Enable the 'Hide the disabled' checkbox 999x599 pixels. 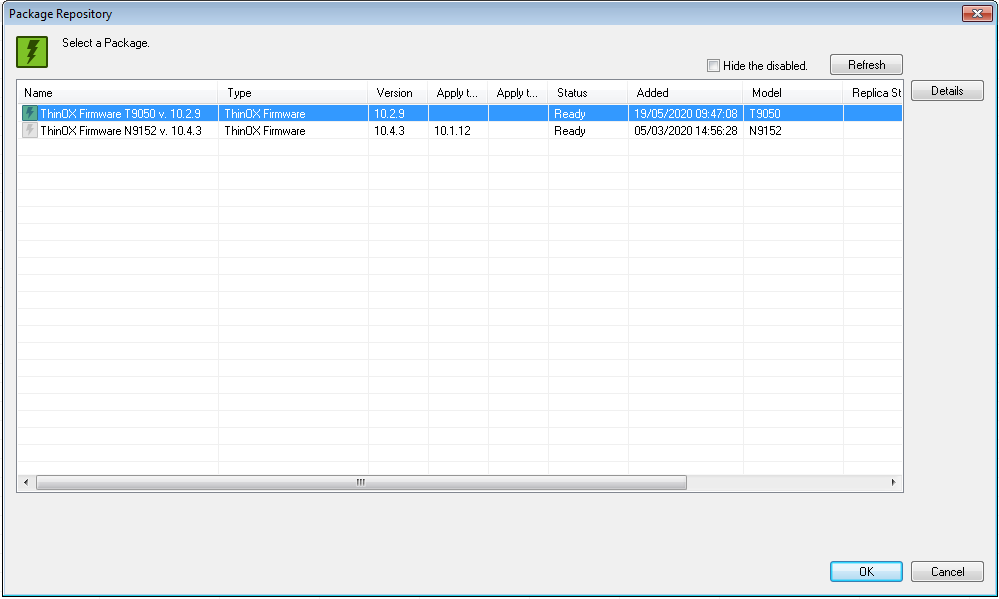(x=714, y=64)
